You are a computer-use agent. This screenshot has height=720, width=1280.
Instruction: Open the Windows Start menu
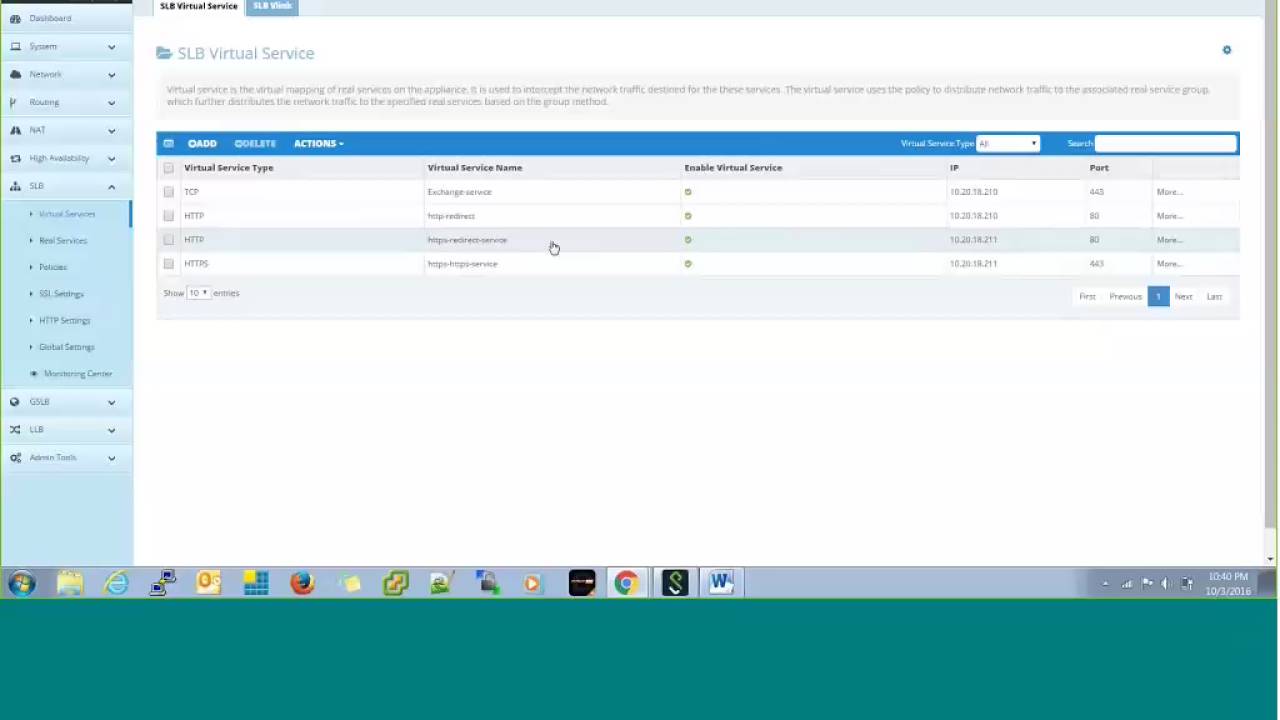point(22,582)
